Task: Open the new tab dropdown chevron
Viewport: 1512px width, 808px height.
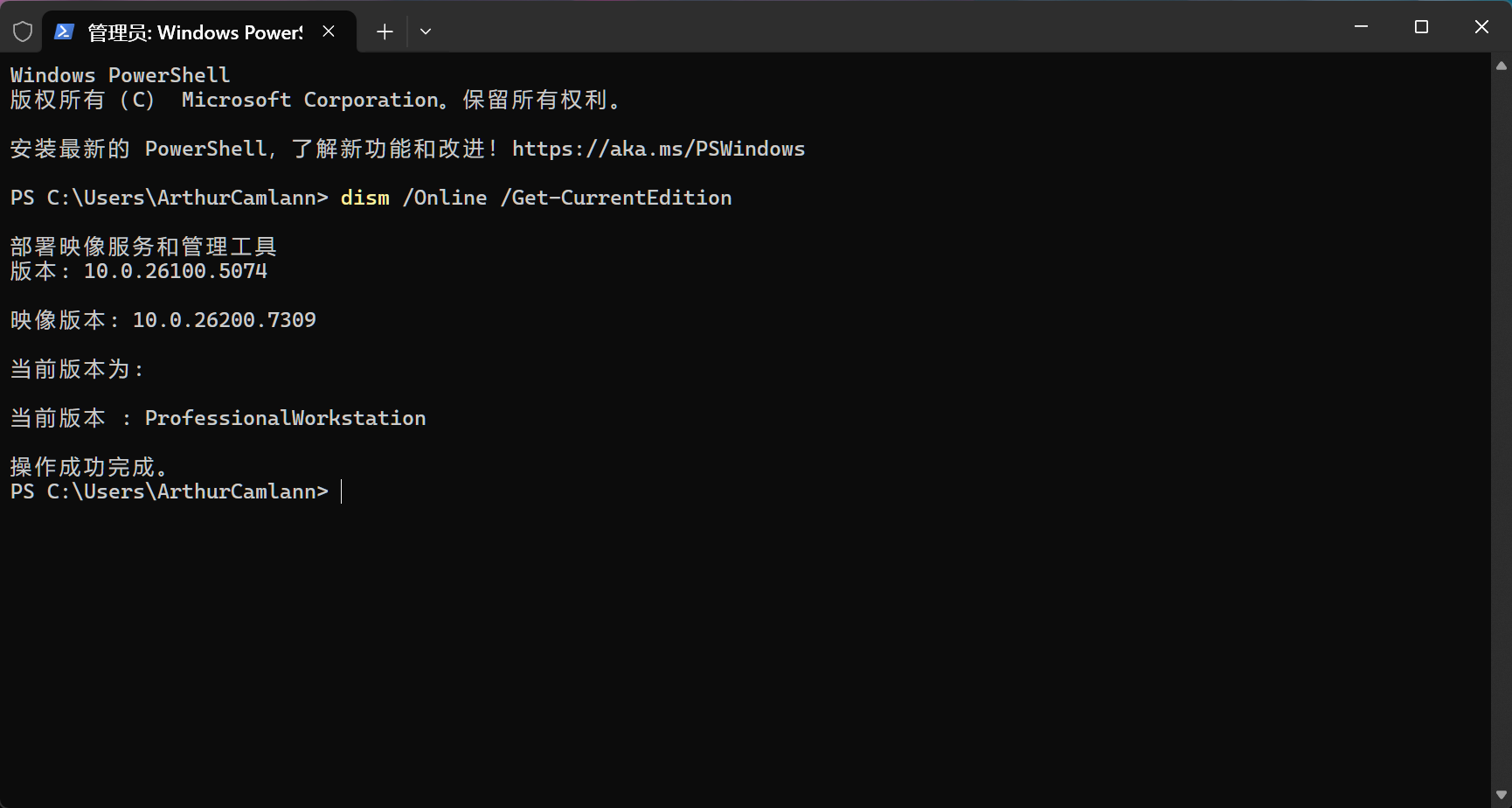Action: [426, 31]
